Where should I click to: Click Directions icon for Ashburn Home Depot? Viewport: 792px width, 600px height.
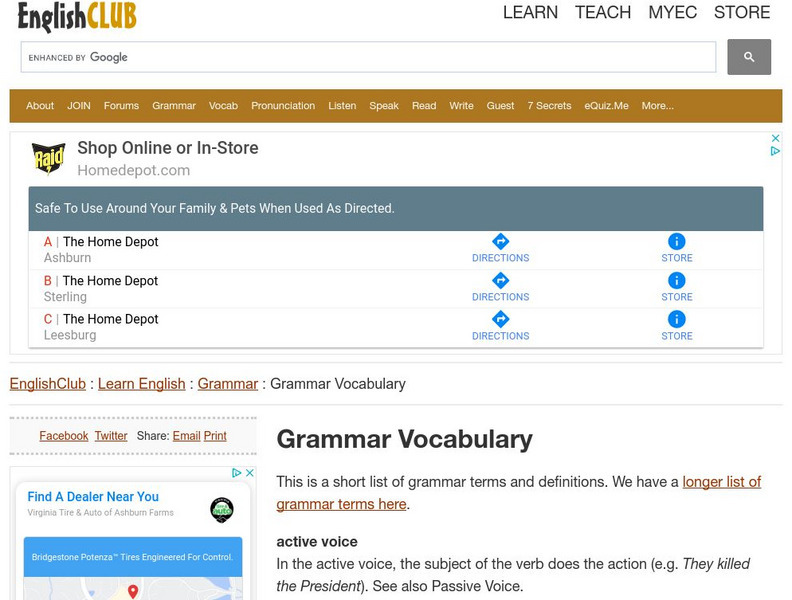[x=500, y=241]
